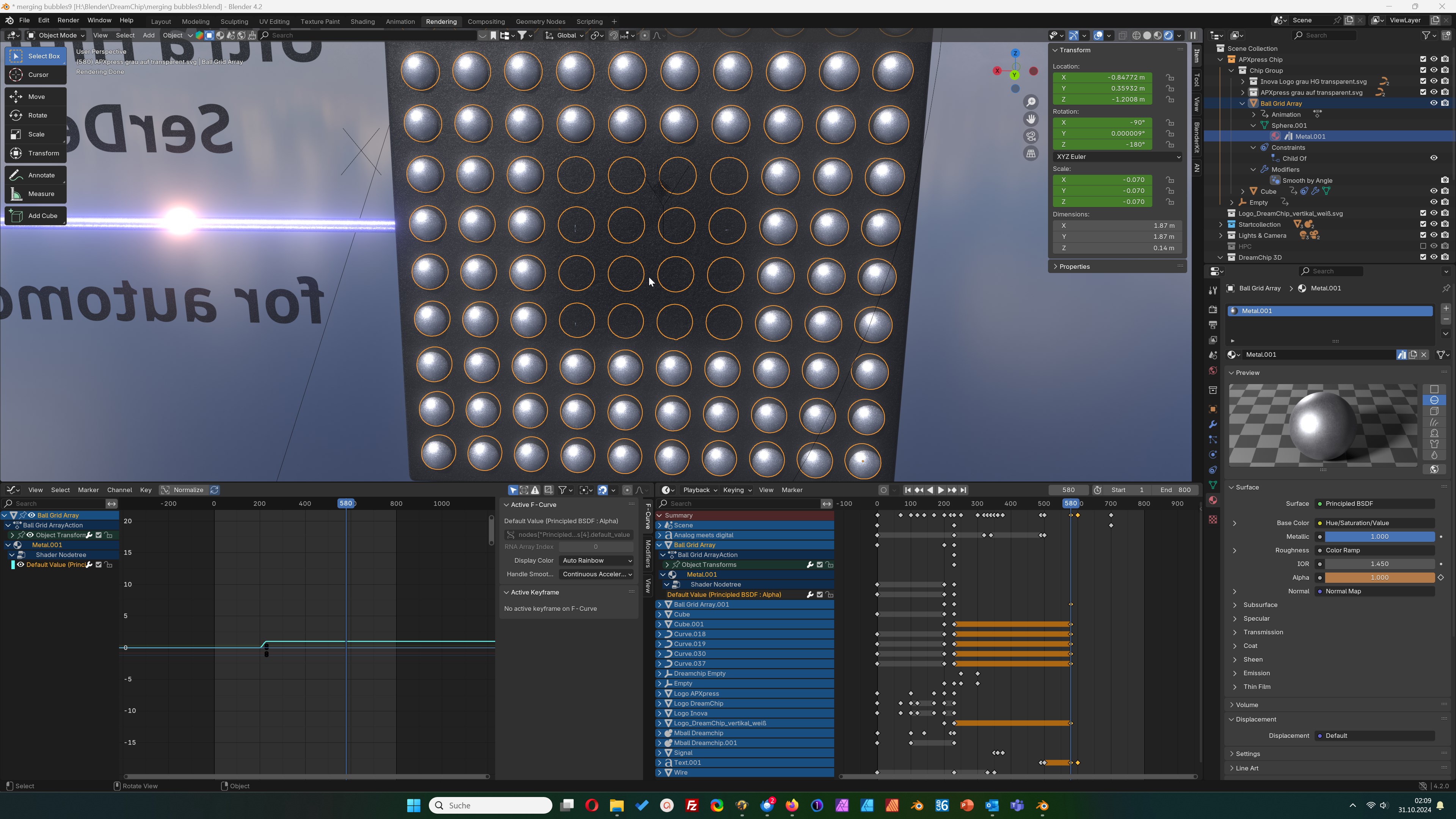Toggle Child Of constraint visibility eye
This screenshot has width=1456, height=819.
click(x=1433, y=158)
